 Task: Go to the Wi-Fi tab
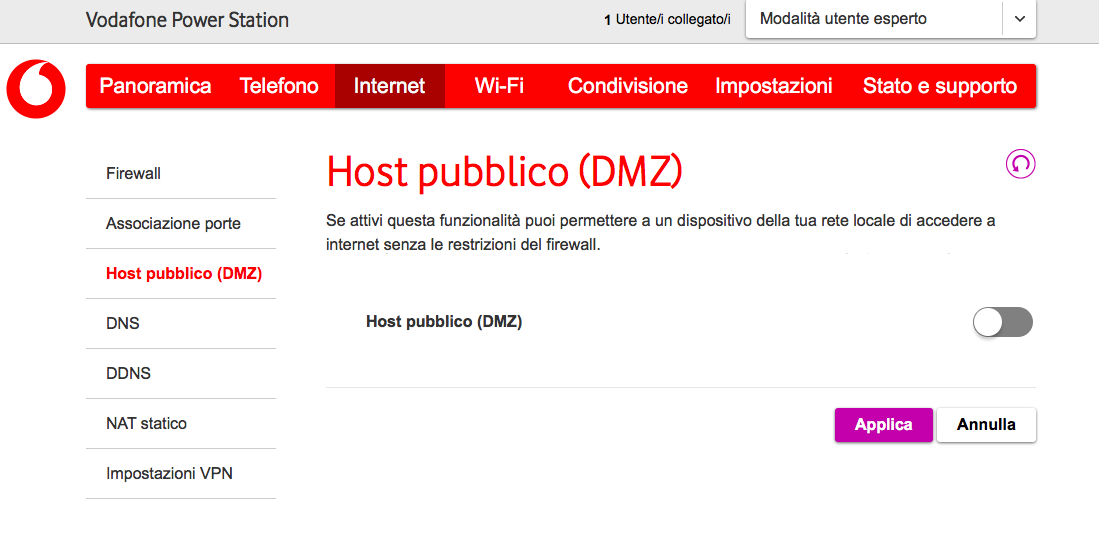pyautogui.click(x=499, y=86)
